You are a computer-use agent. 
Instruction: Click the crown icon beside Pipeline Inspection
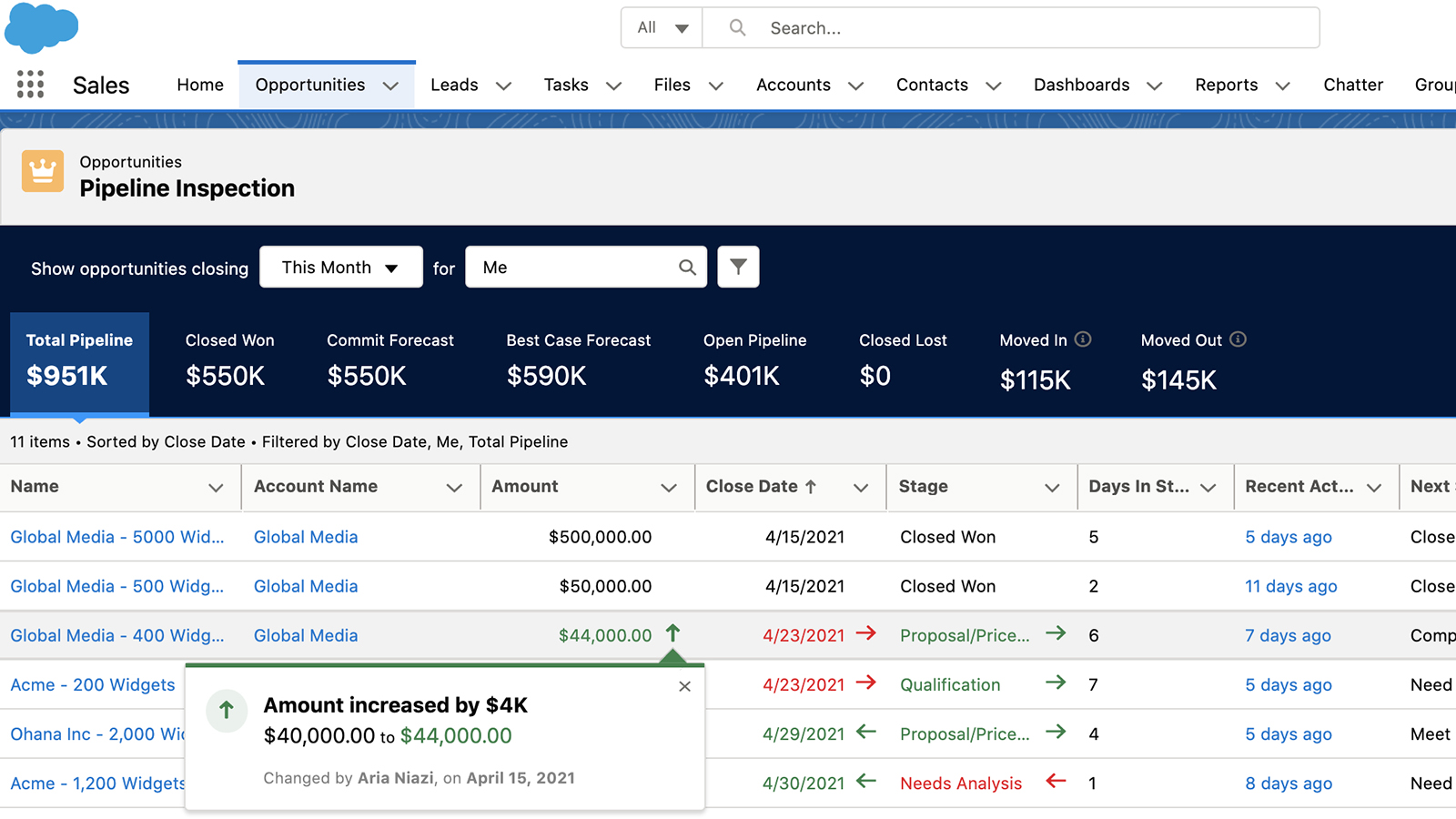pos(42,171)
